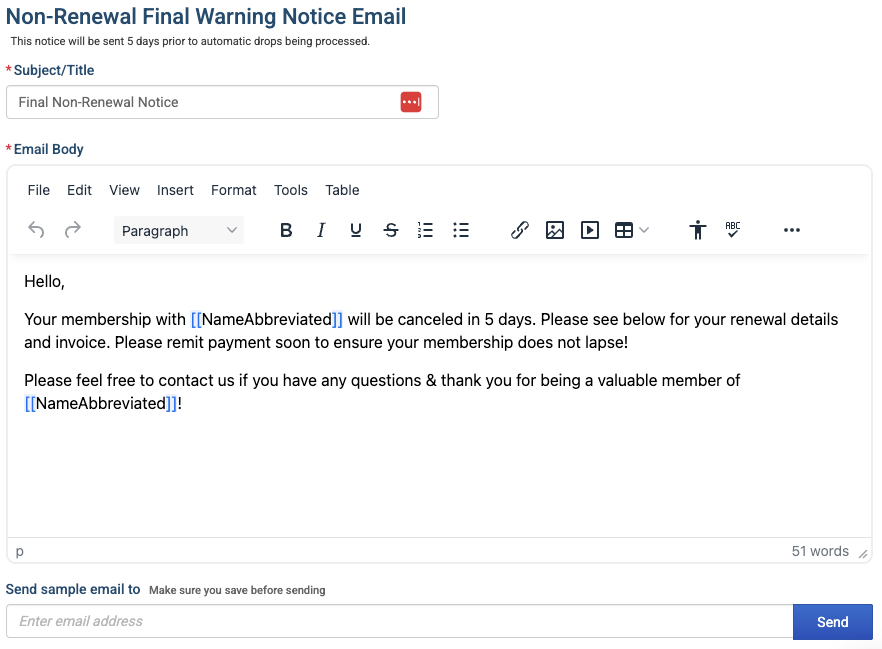Open the accessibility checker
The height and width of the screenshot is (649, 882).
pos(698,230)
